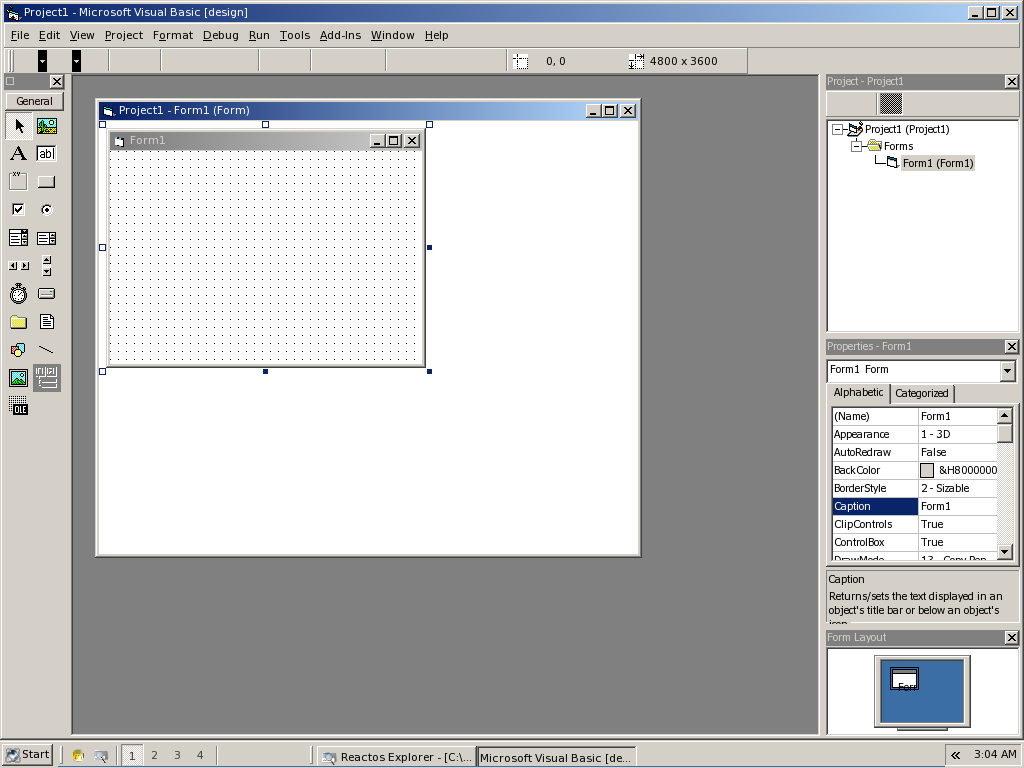This screenshot has height=768, width=1024.
Task: Collapse the Project1 tree node
Action: [836, 129]
